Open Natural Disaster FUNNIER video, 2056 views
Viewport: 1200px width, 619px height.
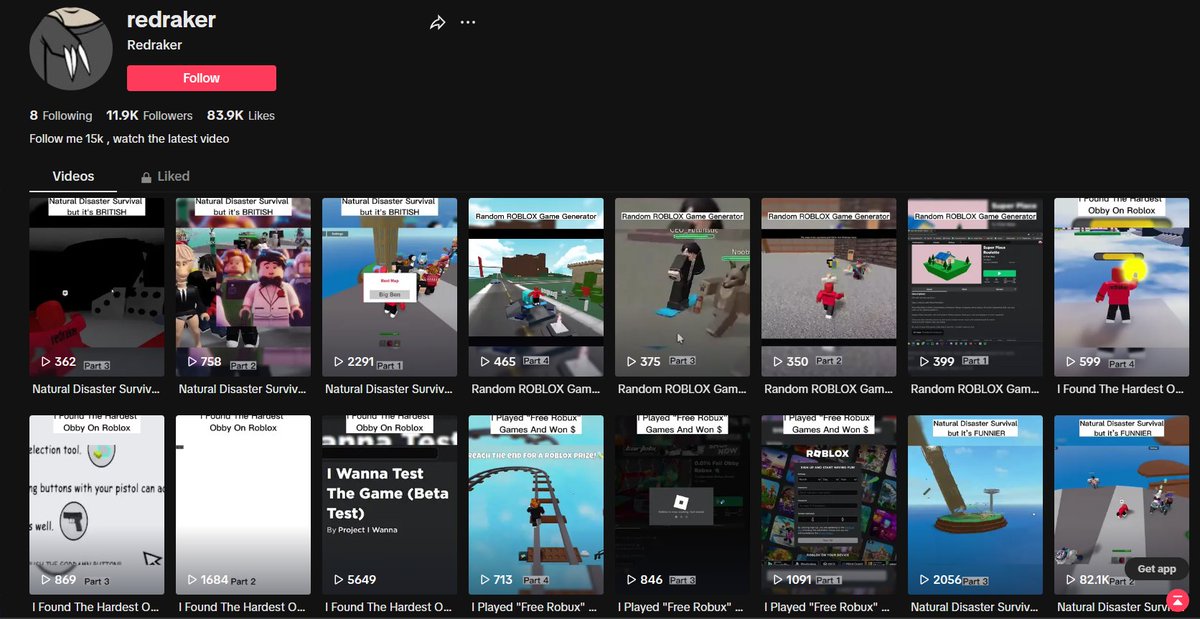[975, 505]
